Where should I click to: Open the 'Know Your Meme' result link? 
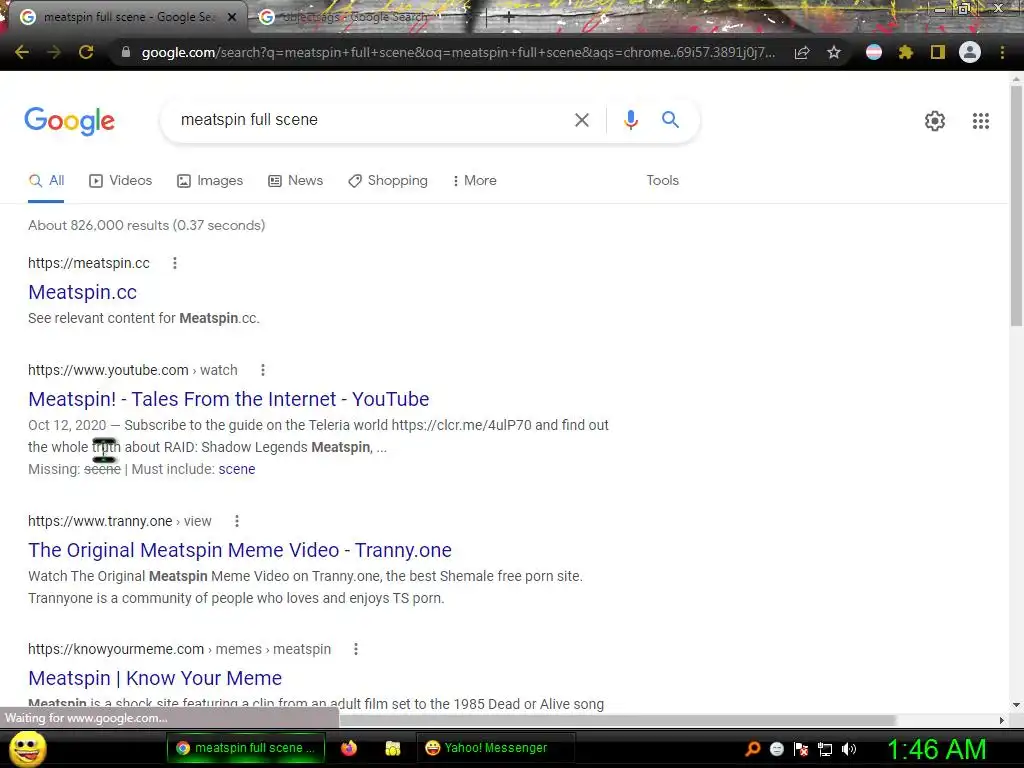tap(155, 679)
